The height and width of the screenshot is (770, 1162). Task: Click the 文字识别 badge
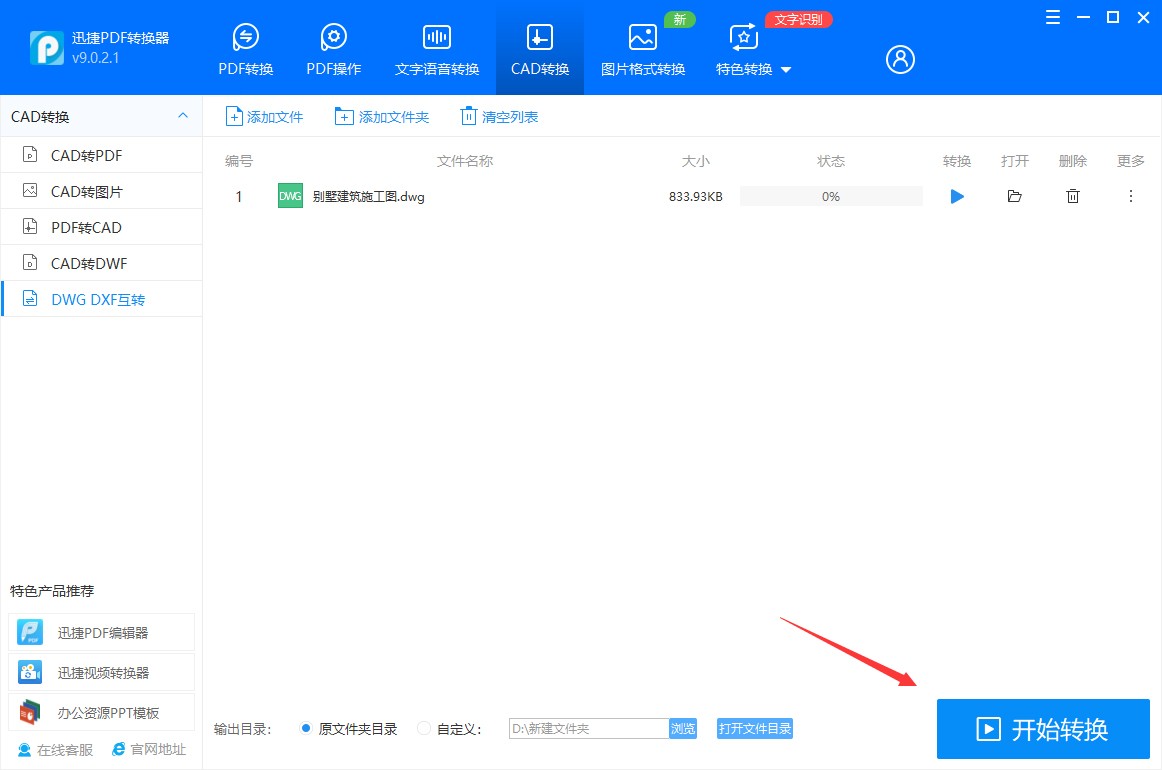pos(798,19)
